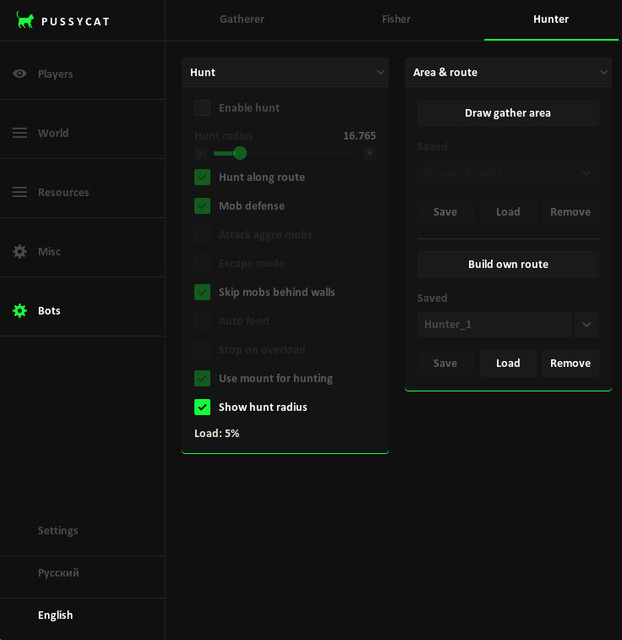Image resolution: width=622 pixels, height=640 pixels.
Task: Enable the Enable hunt checkbox
Action: pos(202,108)
